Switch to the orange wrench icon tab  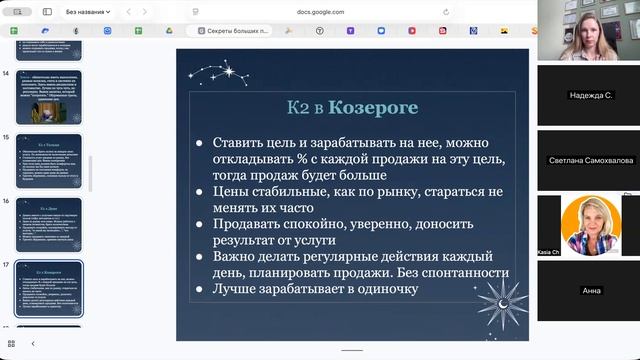click(x=289, y=31)
